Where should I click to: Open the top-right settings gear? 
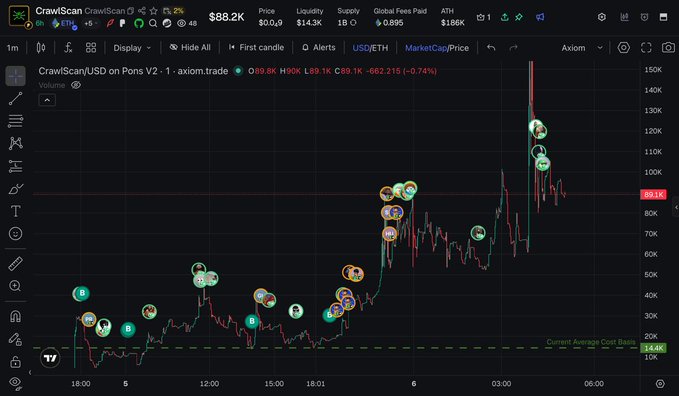click(601, 17)
